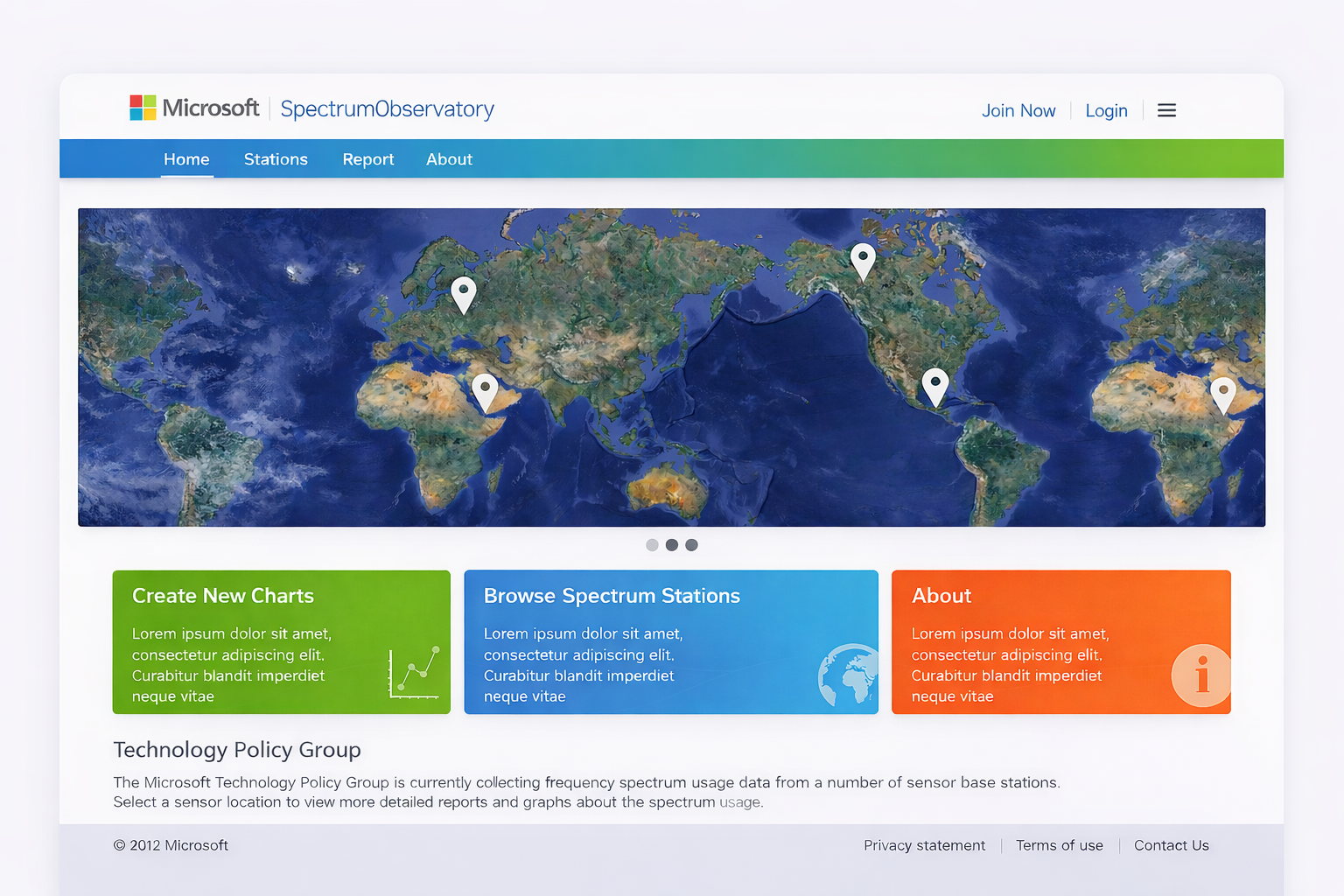
Task: Go to the About navigation tab
Action: pos(449,159)
